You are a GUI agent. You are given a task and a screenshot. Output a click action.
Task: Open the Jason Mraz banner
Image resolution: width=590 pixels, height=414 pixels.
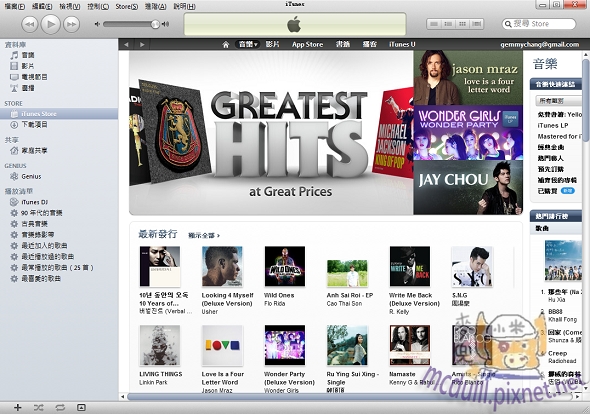pyautogui.click(x=468, y=78)
